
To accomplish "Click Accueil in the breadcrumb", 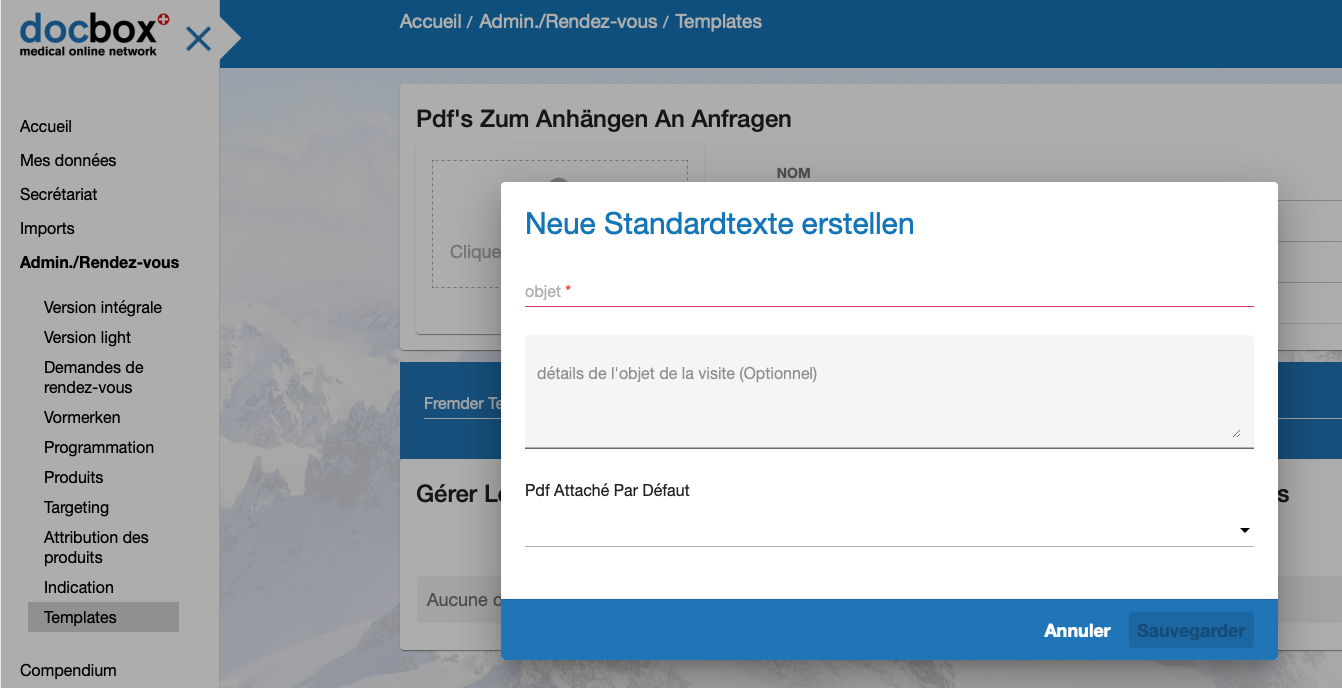I will tap(430, 22).
